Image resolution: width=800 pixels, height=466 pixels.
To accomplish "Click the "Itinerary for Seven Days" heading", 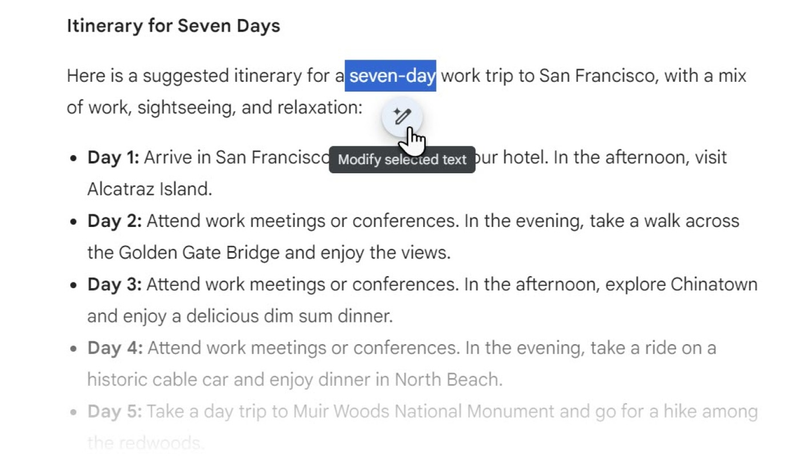I will click(173, 26).
